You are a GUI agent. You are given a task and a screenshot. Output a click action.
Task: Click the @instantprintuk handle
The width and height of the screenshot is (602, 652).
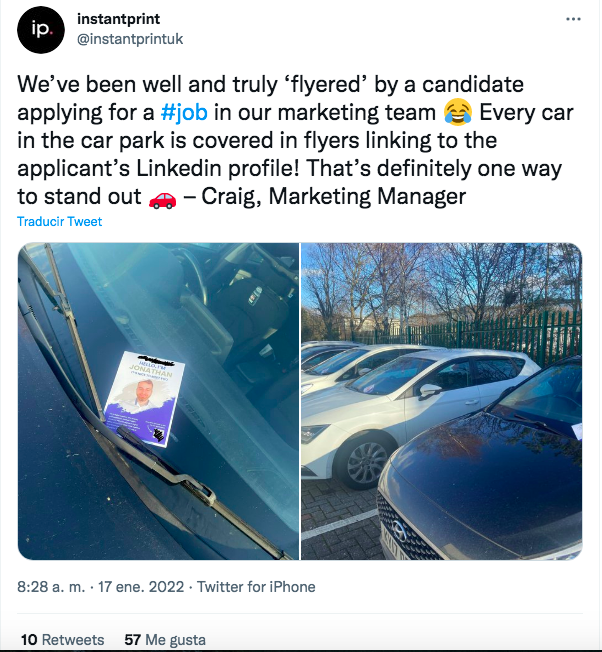[x=130, y=39]
